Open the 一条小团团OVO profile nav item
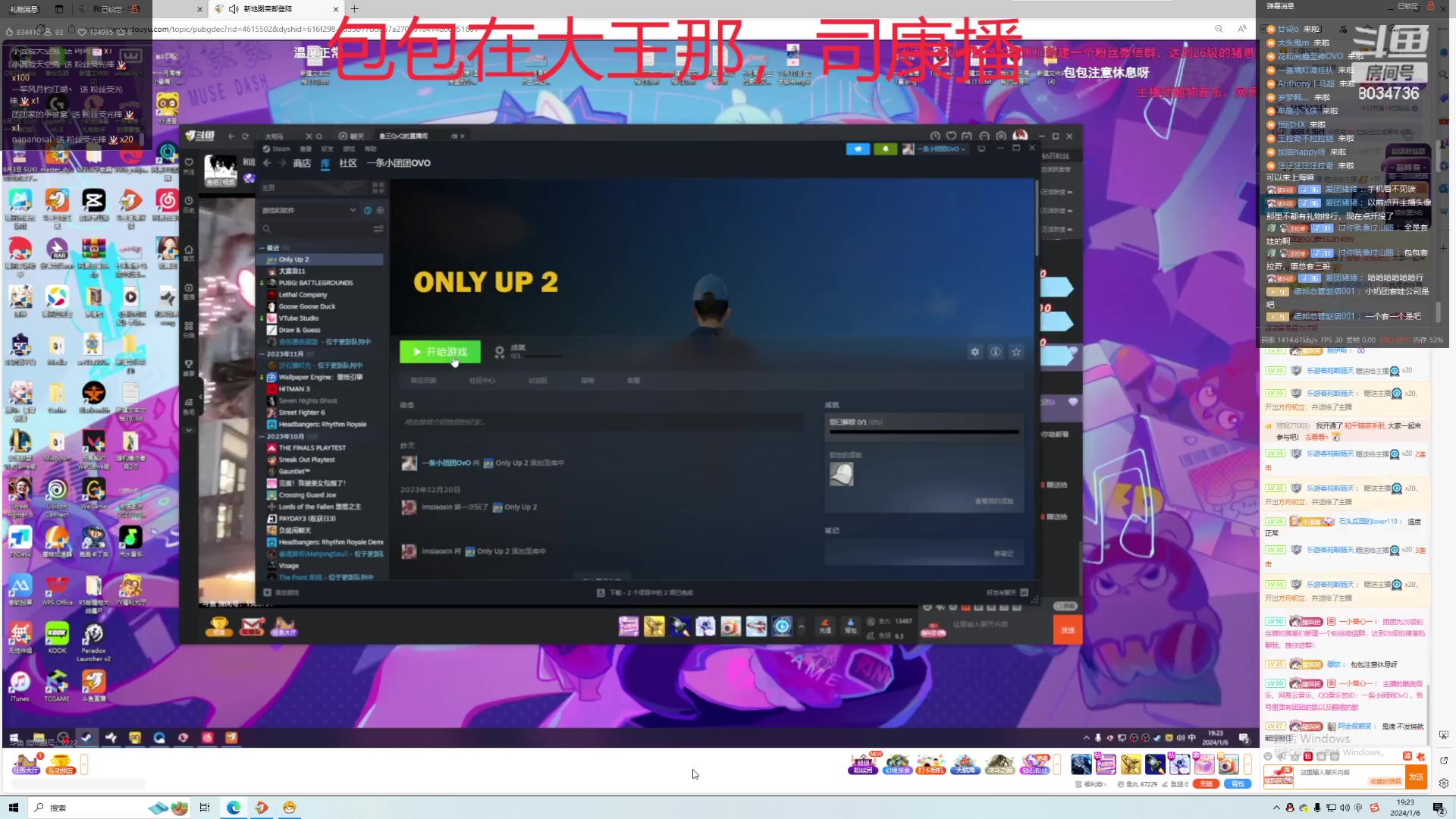The image size is (1456, 819). pyautogui.click(x=399, y=163)
